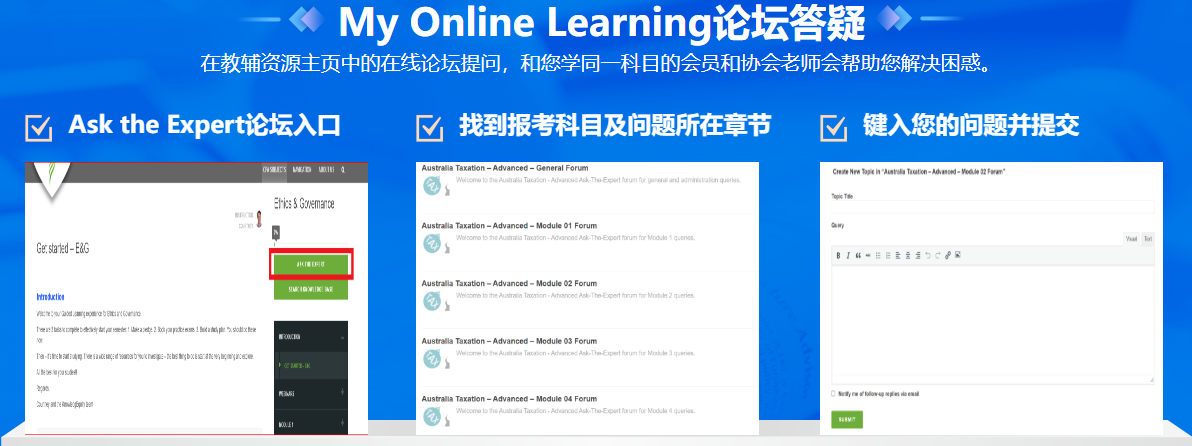Switch to the Text editor tab
The image size is (1192, 446).
1147,239
